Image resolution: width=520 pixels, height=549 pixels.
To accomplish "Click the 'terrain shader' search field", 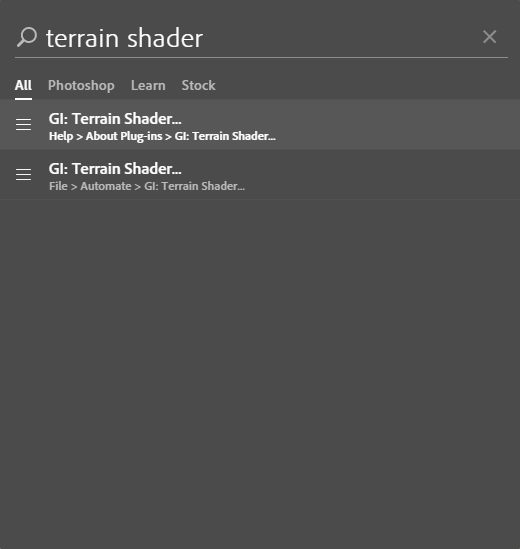I will [261, 38].
